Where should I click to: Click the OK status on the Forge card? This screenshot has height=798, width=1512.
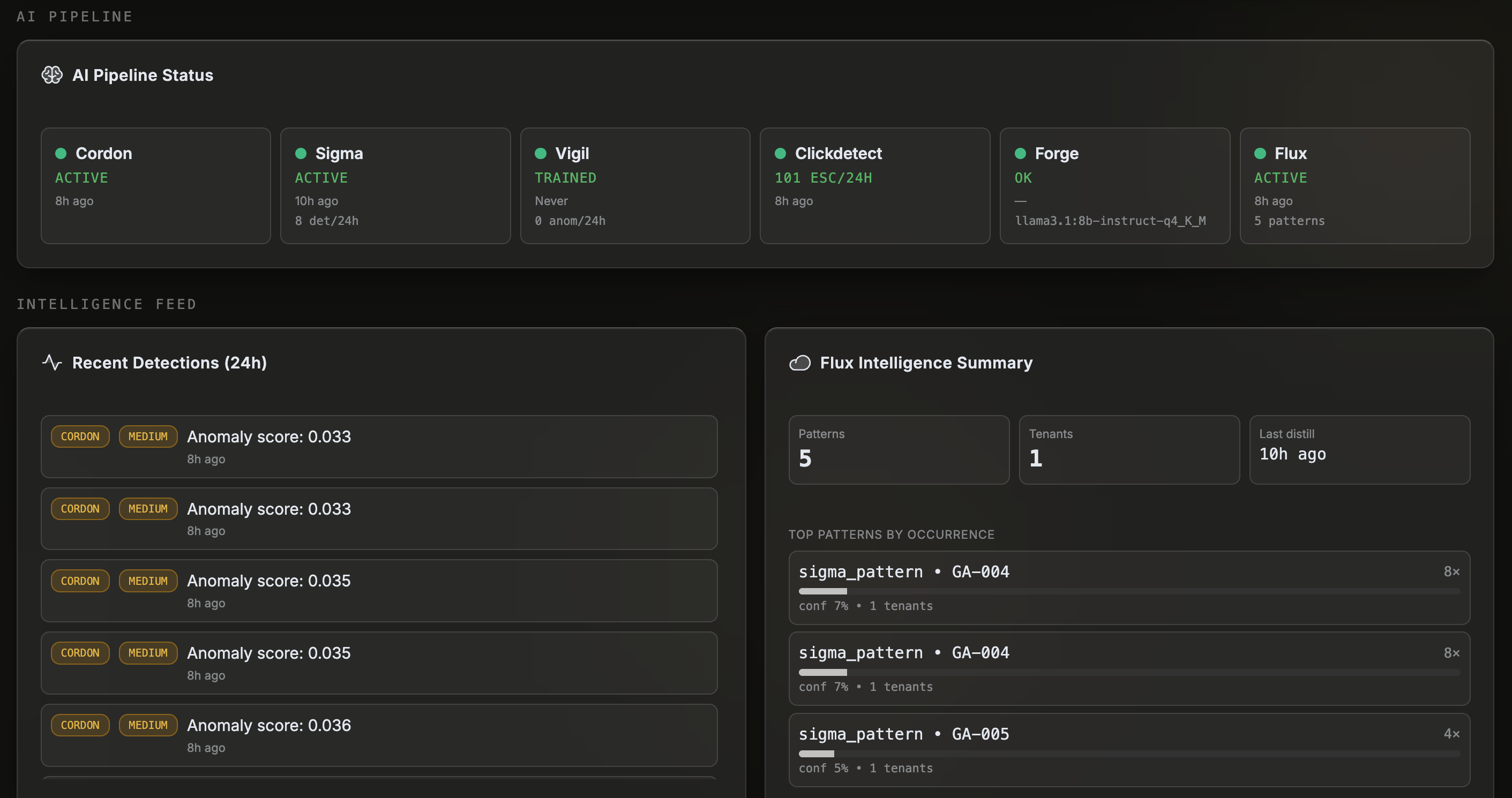[x=1022, y=177]
